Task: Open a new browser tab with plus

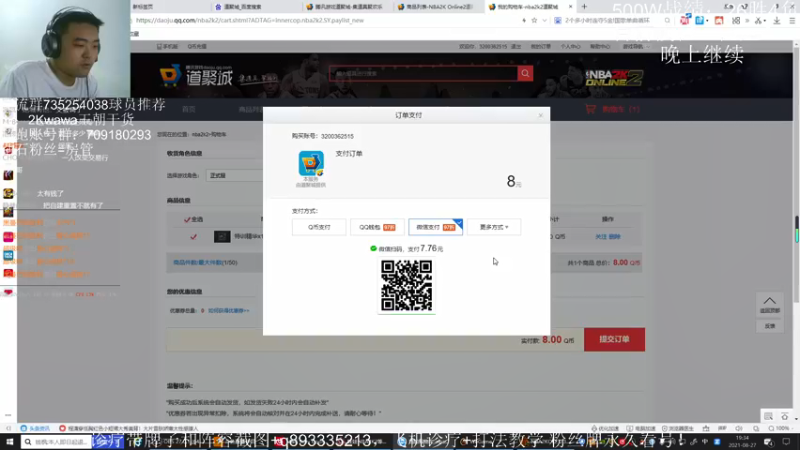Action: 584,7
